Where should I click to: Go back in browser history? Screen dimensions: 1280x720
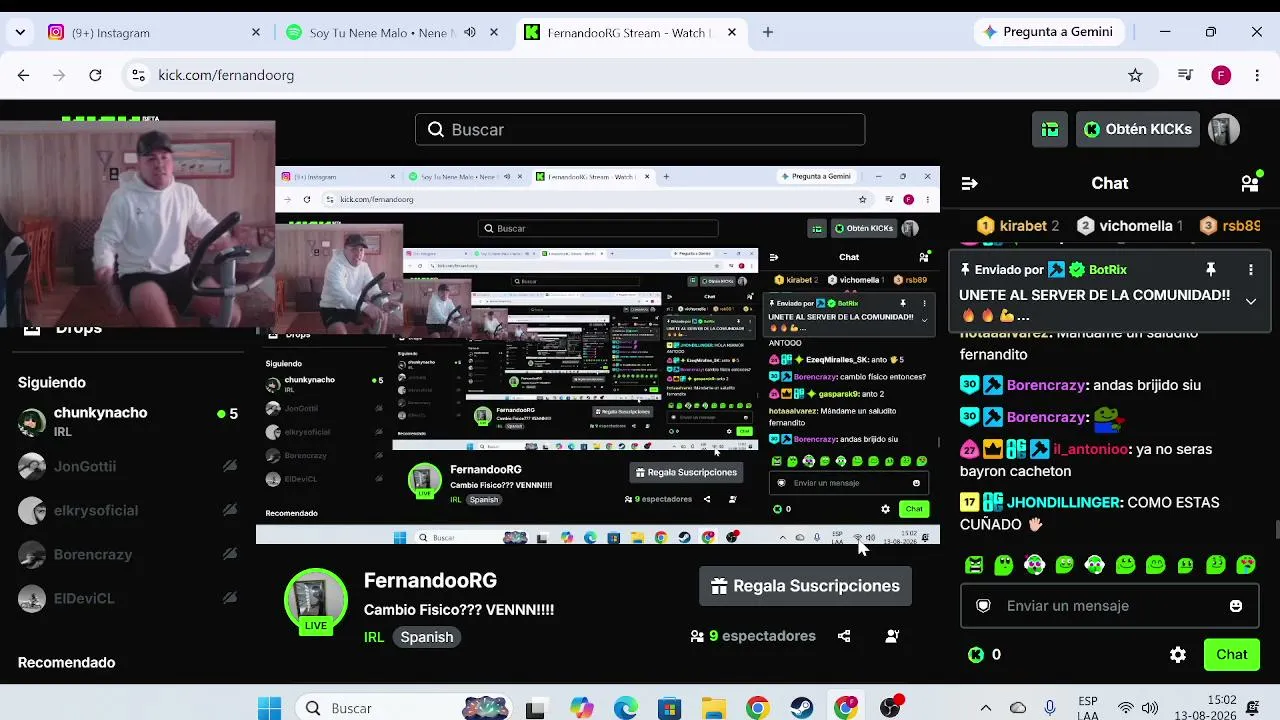pyautogui.click(x=23, y=75)
